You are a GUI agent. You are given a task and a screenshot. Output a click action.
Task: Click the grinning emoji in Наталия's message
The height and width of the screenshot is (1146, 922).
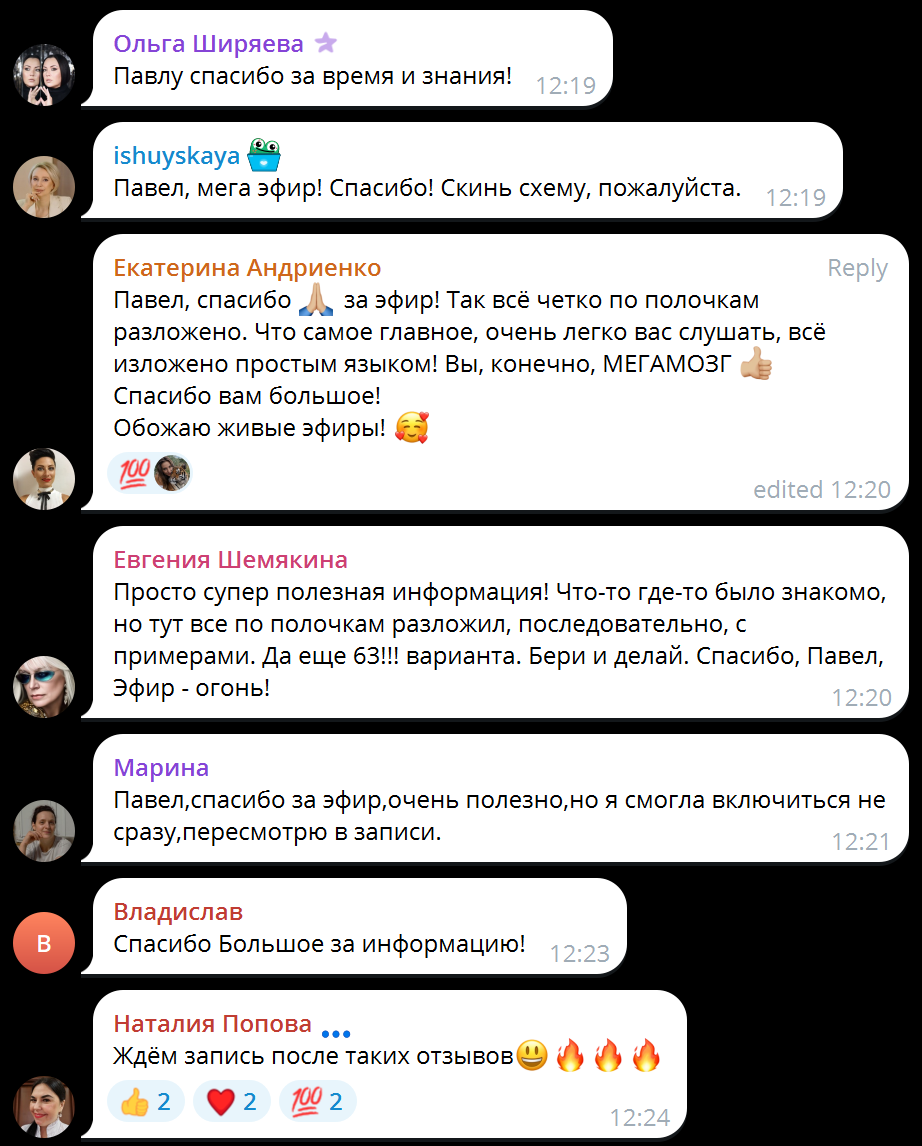click(x=532, y=1055)
